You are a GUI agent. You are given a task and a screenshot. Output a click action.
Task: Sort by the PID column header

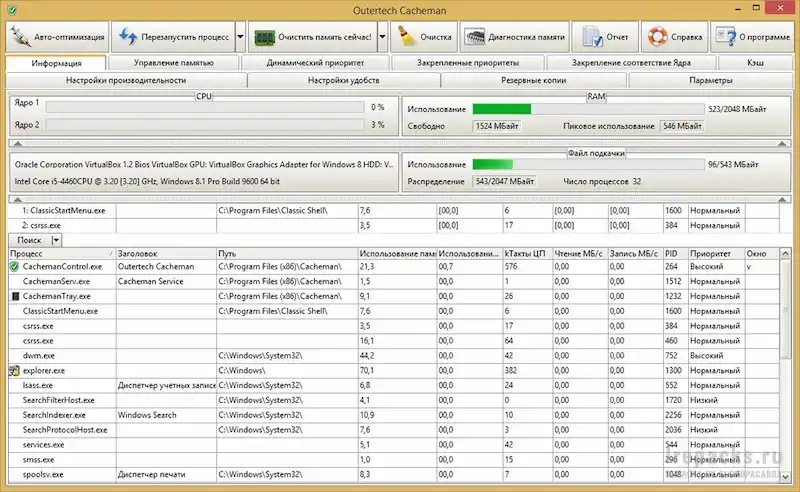tap(676, 254)
